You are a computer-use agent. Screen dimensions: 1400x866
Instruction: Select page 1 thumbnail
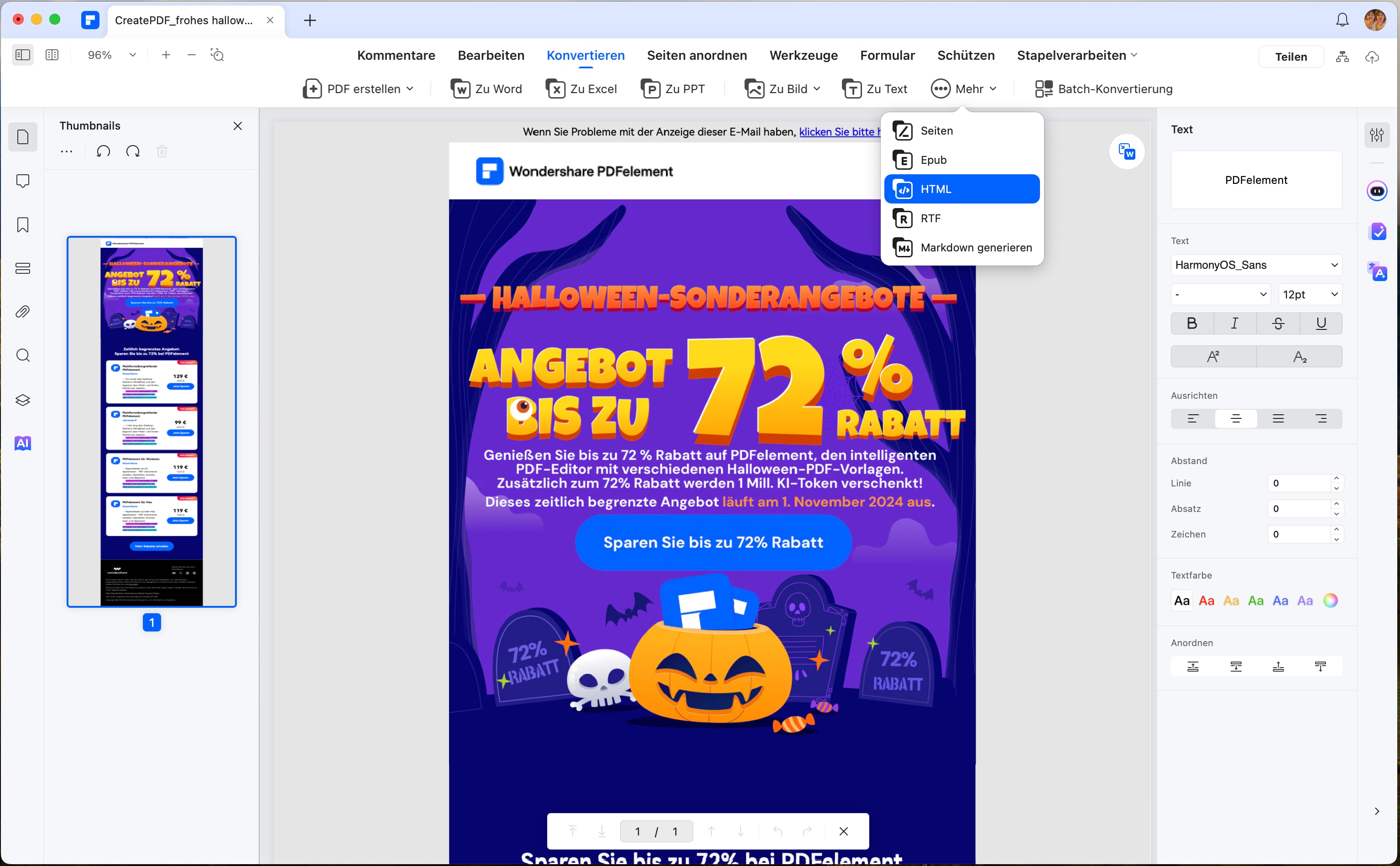point(152,422)
